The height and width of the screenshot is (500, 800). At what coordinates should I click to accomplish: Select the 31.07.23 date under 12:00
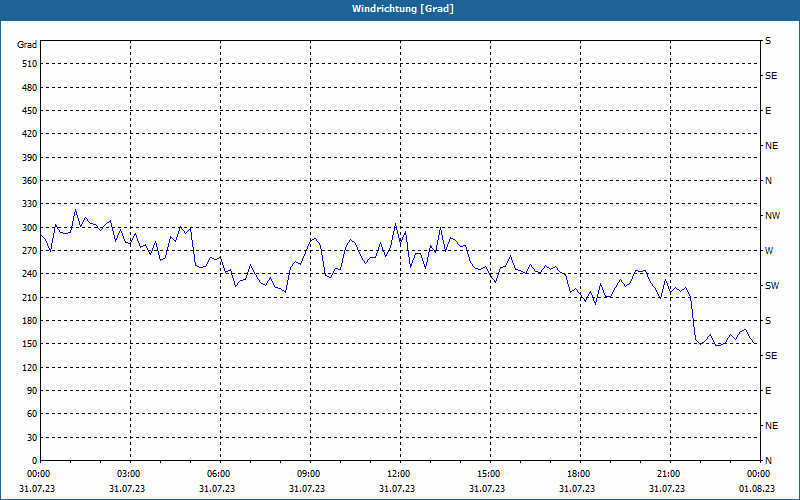tap(397, 489)
